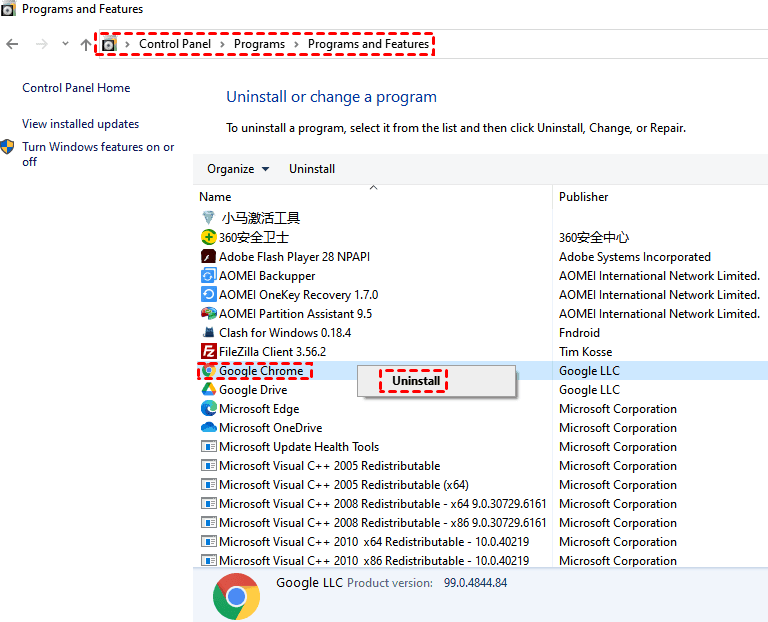This screenshot has width=768, height=622.
Task: Expand chevron between Control Panel and Programs
Action: coord(222,45)
